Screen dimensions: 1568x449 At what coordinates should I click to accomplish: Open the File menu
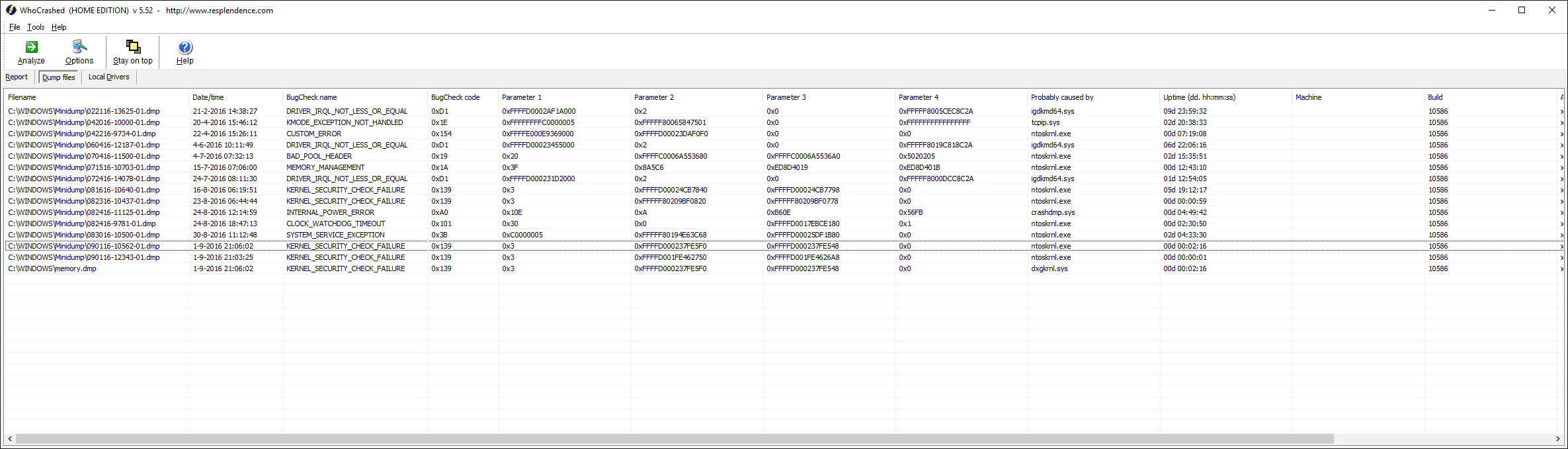(15, 27)
